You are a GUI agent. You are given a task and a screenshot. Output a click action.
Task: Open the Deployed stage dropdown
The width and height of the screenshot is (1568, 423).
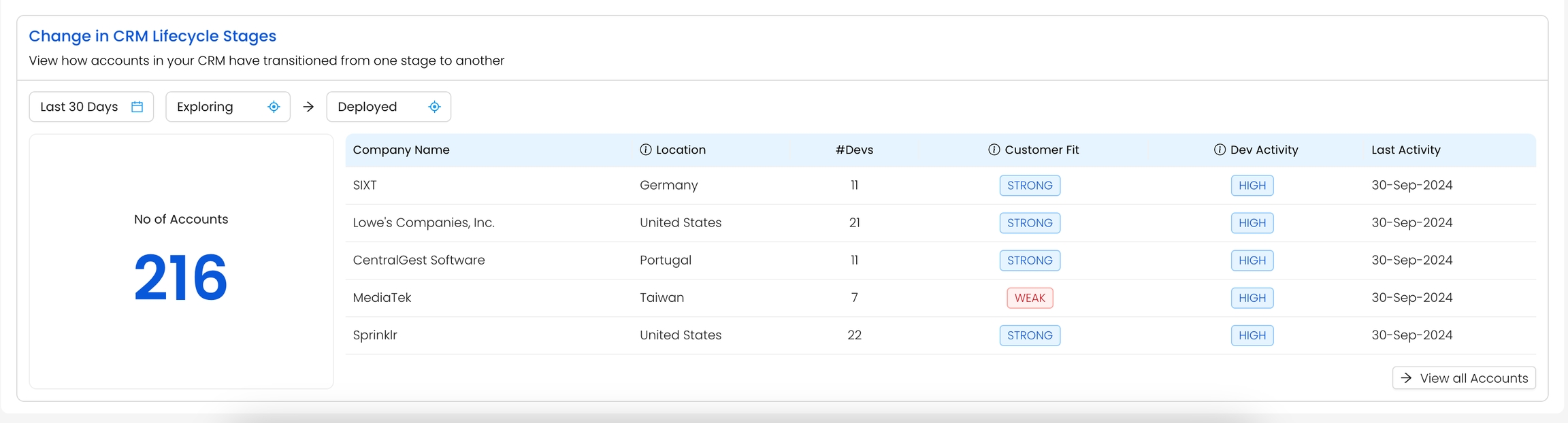[x=388, y=107]
